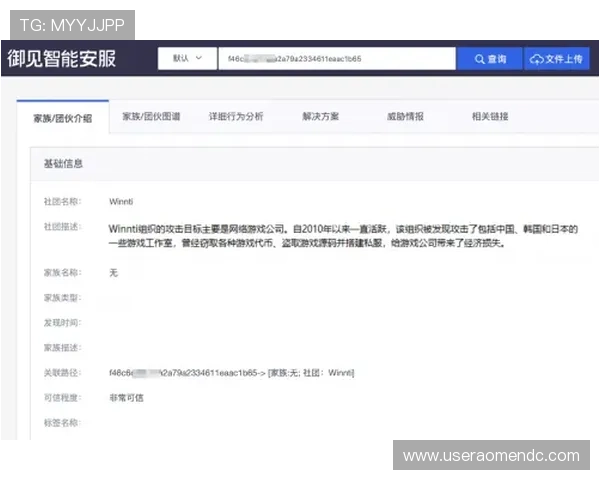Open the 解决方案 tab
600x480 pixels.
click(321, 116)
